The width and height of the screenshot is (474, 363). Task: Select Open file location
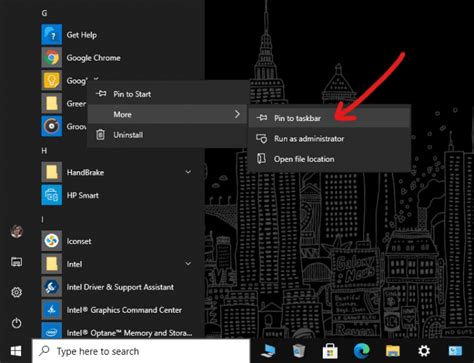pyautogui.click(x=329, y=159)
